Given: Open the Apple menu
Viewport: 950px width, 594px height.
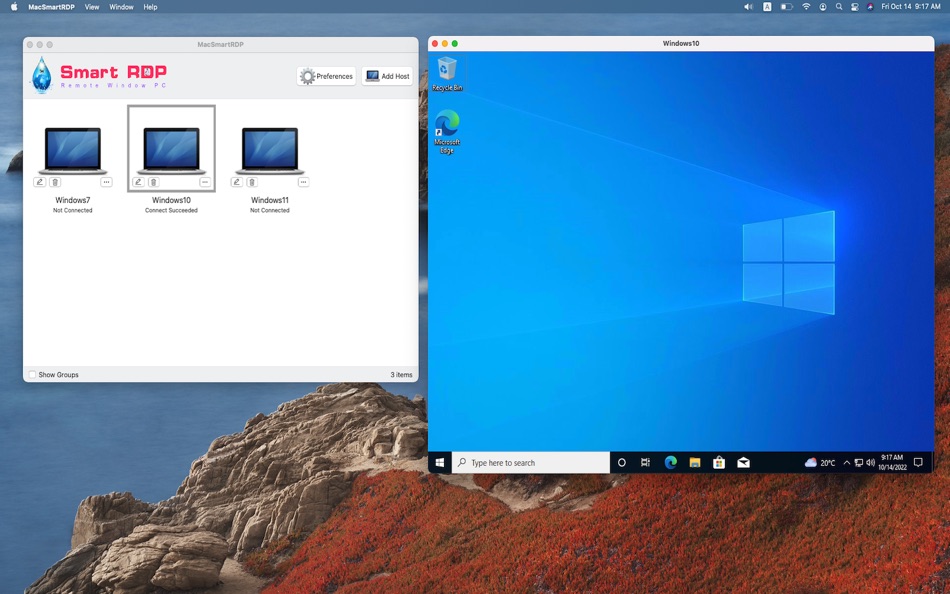Looking at the screenshot, I should coord(14,7).
